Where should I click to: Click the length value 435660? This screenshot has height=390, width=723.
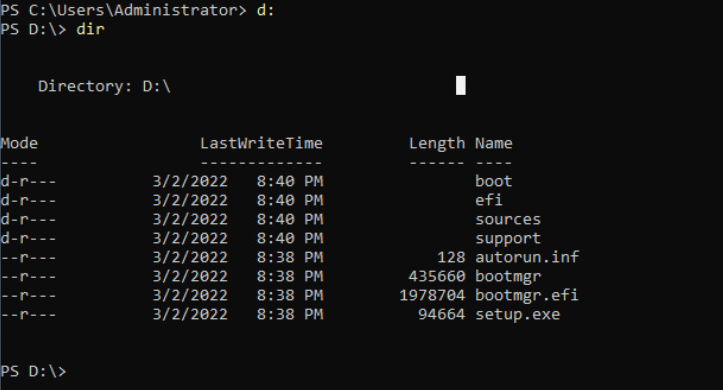(437, 276)
